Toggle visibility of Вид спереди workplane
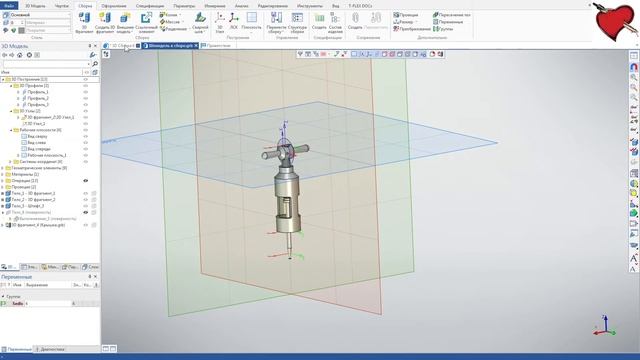 (x=86, y=149)
